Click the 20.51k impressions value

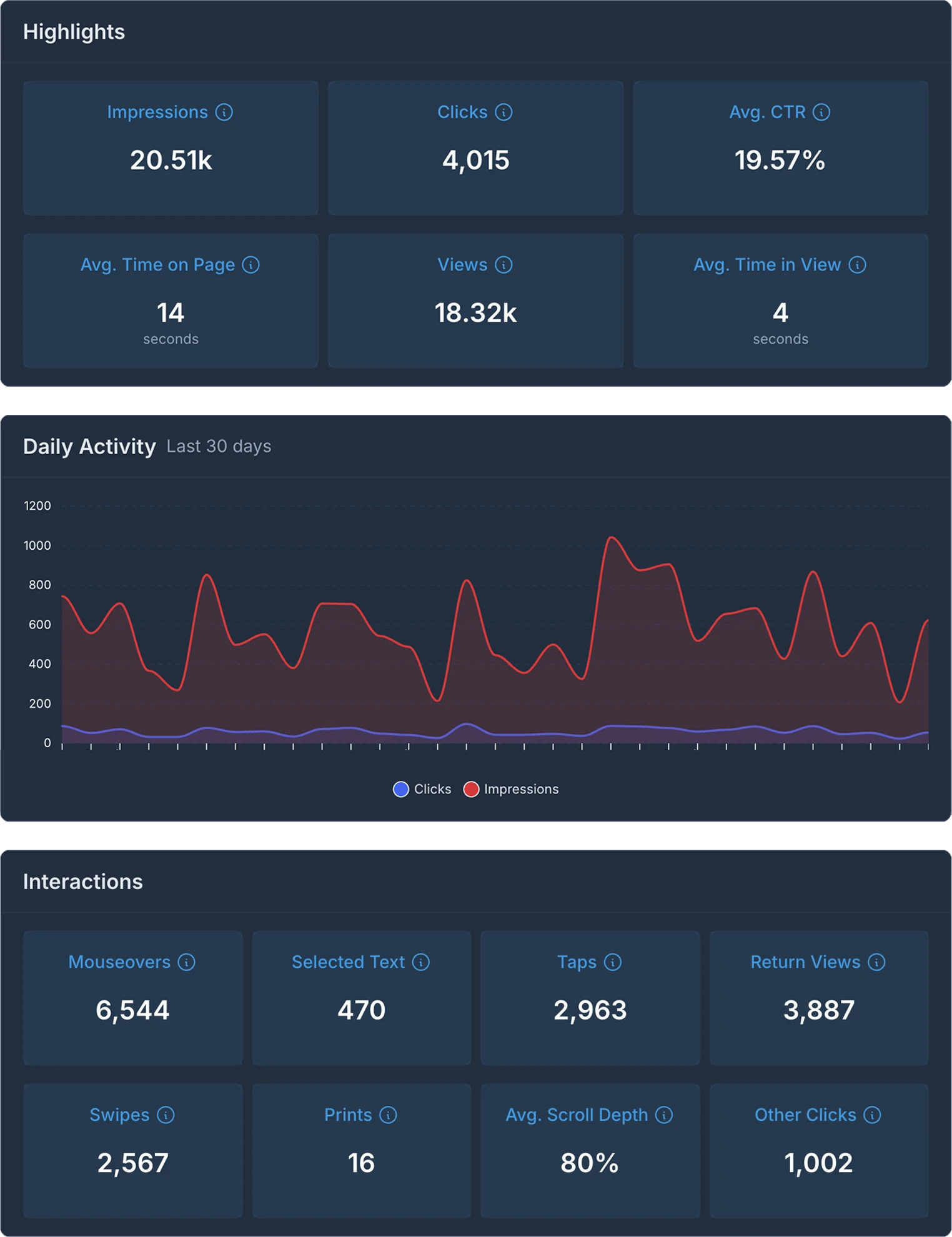point(171,161)
